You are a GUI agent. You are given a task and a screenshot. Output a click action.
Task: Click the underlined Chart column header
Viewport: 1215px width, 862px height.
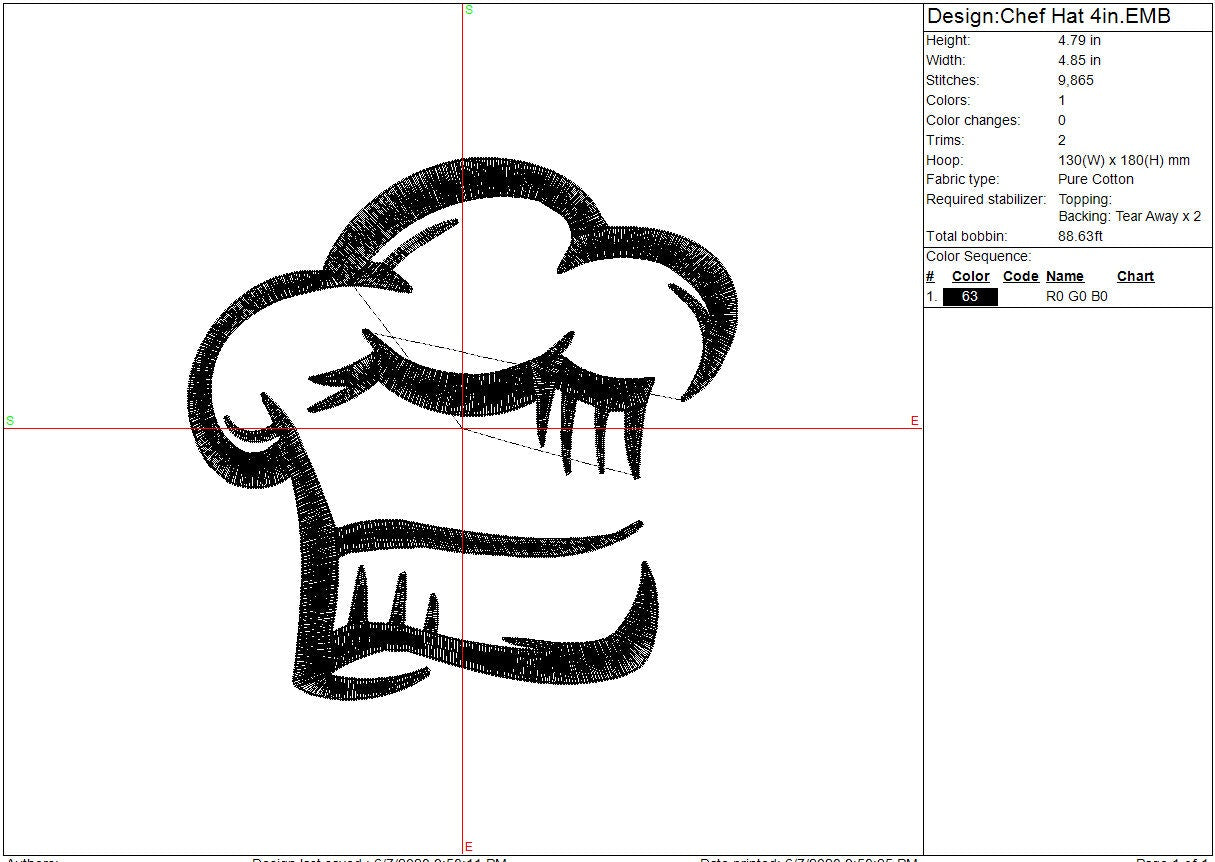click(1135, 277)
